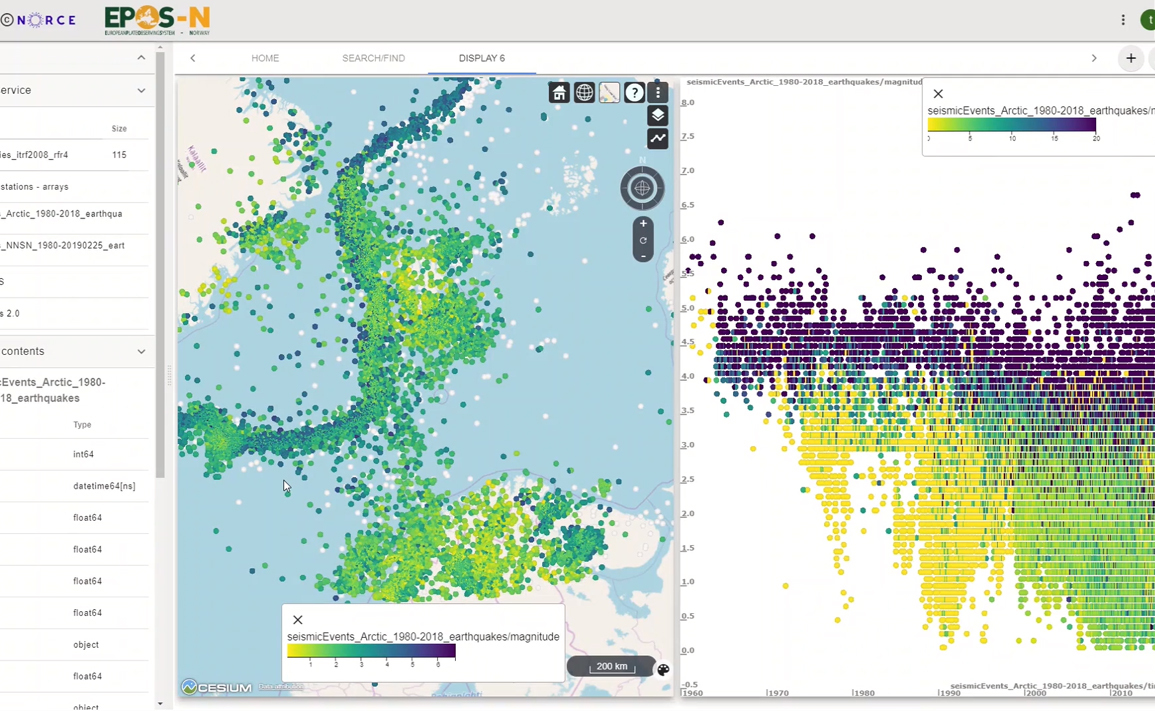Collapse the service section chevron
Viewport: 1155px width, 711px height.
[x=141, y=90]
